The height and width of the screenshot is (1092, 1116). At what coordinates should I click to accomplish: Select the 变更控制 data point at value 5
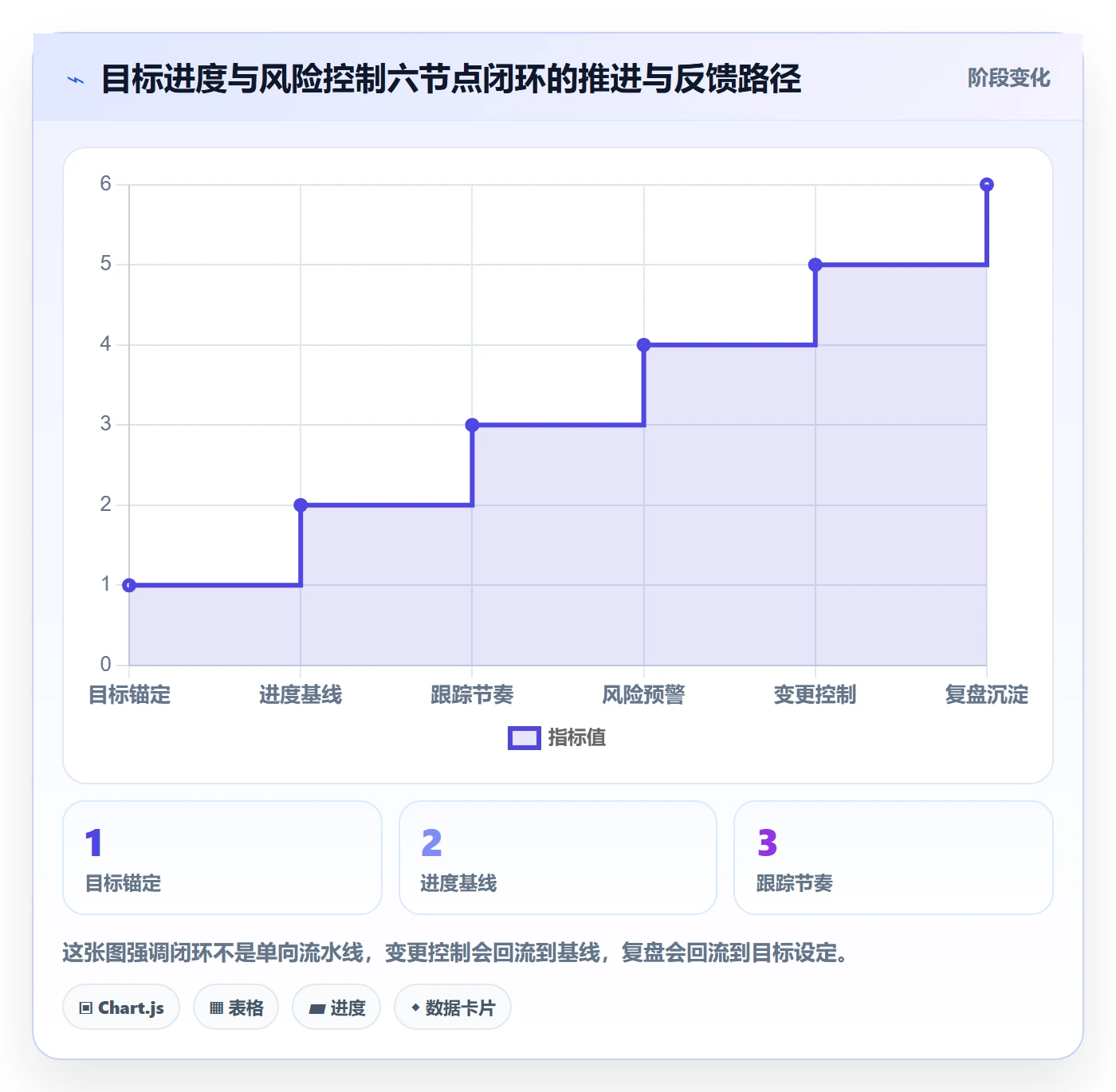click(815, 265)
